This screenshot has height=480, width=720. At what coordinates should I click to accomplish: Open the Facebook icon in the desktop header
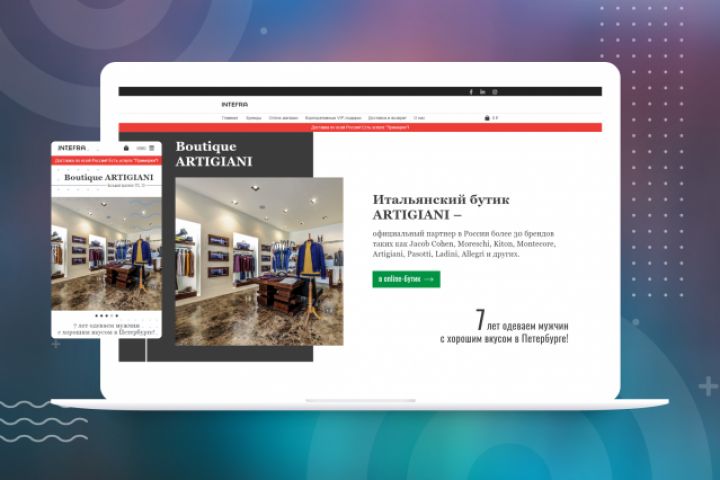471,92
